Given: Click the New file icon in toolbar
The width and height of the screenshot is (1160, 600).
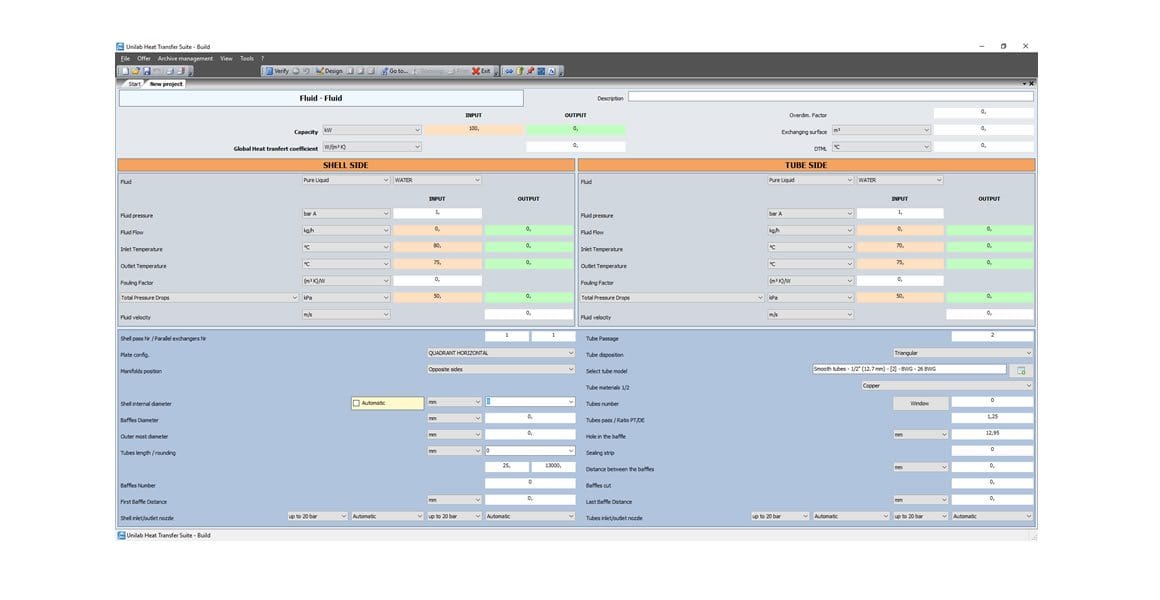Looking at the screenshot, I should [x=124, y=71].
